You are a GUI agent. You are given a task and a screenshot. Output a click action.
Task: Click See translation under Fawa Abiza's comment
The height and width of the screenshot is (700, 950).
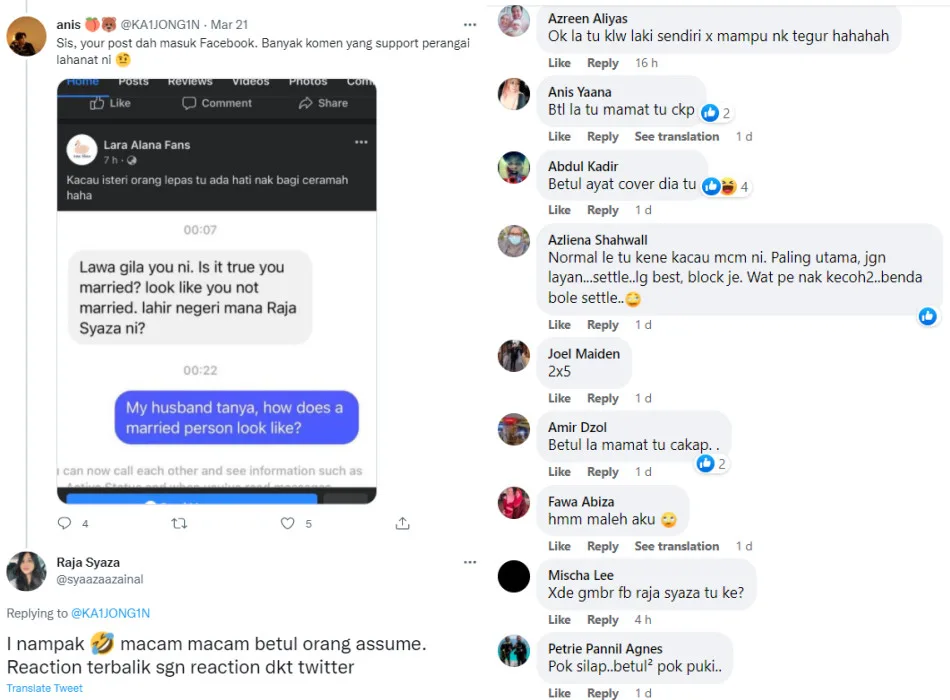tap(676, 546)
